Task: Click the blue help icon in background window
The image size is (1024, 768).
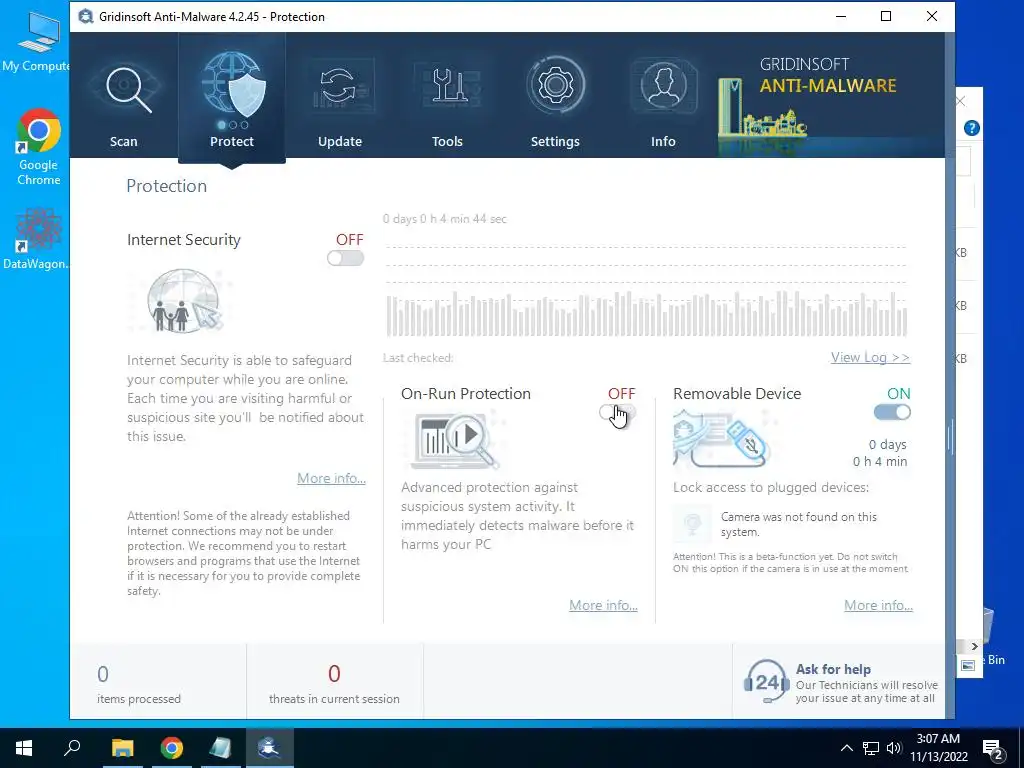Action: pyautogui.click(x=972, y=128)
